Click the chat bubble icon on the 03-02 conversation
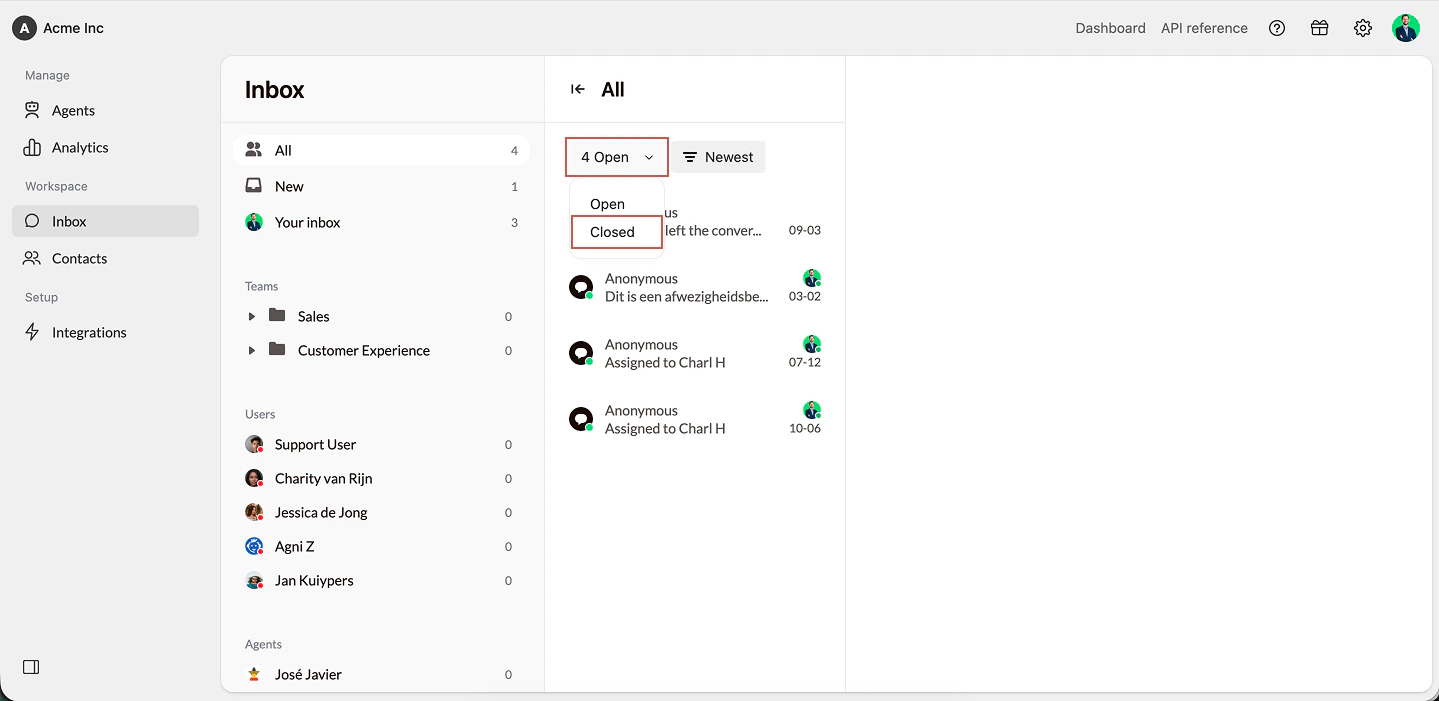 (581, 288)
